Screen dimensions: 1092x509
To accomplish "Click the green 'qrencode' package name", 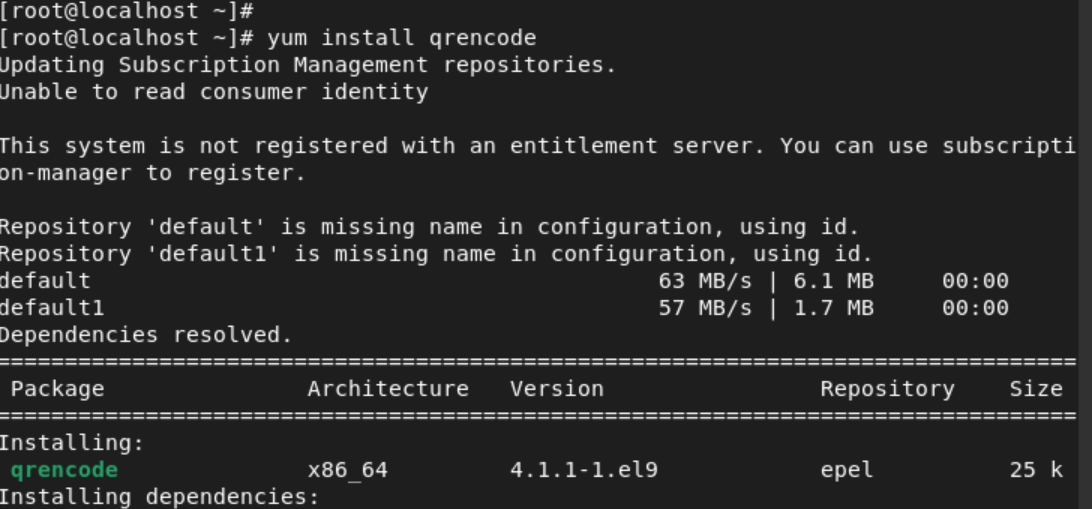I will (65, 470).
